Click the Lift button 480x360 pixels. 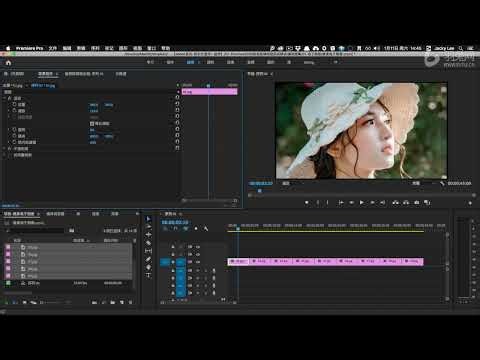tap(396, 202)
